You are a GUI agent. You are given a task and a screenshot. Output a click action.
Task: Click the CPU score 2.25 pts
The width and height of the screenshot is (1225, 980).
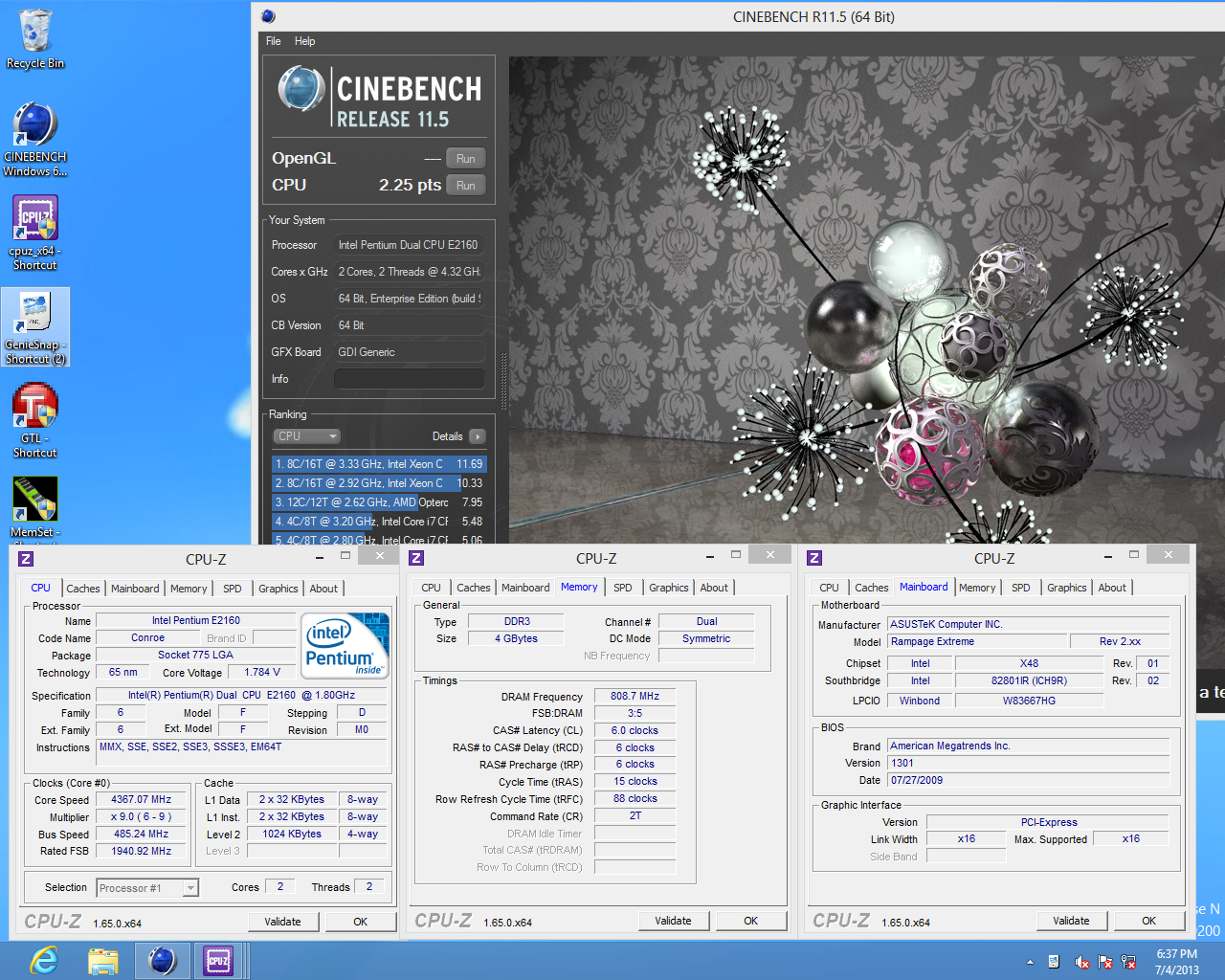[x=410, y=186]
